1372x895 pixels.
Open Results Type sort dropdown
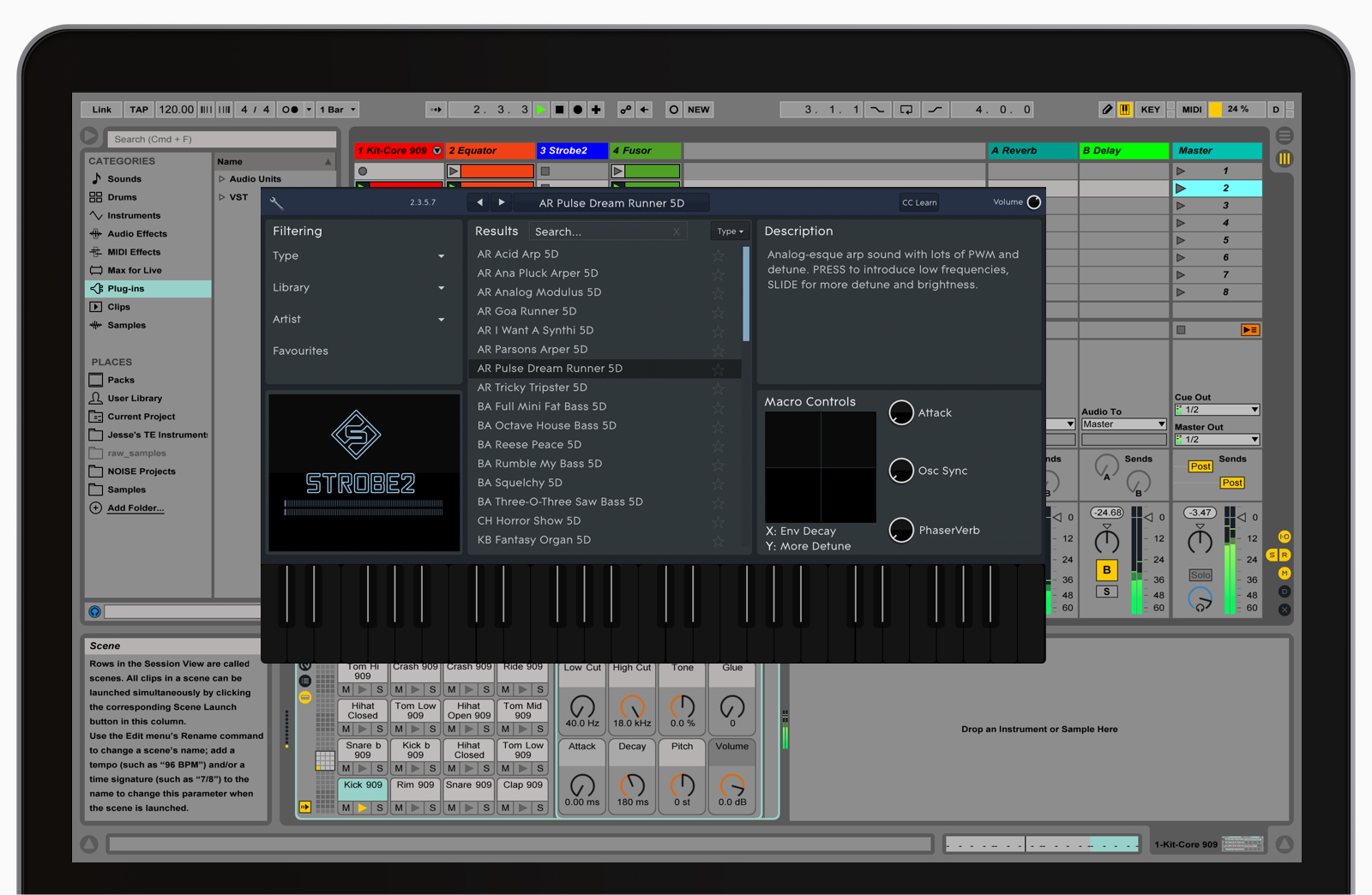[731, 231]
